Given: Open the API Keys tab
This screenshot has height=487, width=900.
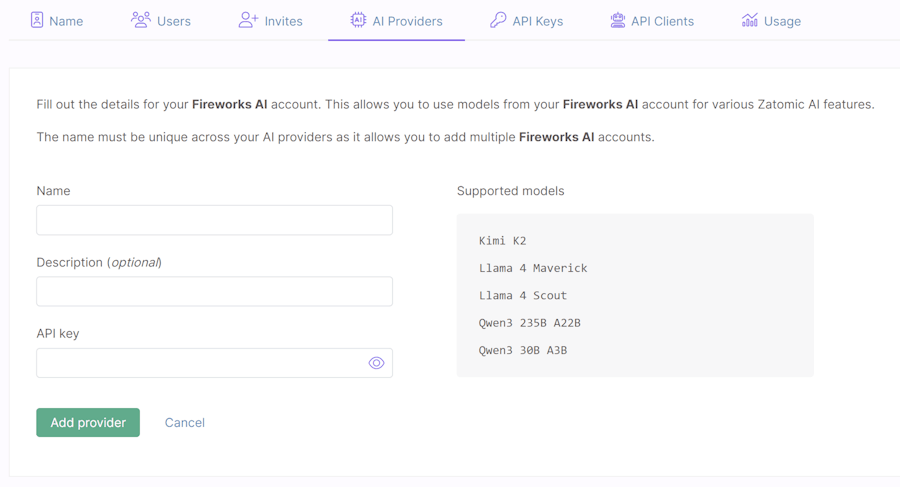Looking at the screenshot, I should pyautogui.click(x=526, y=21).
